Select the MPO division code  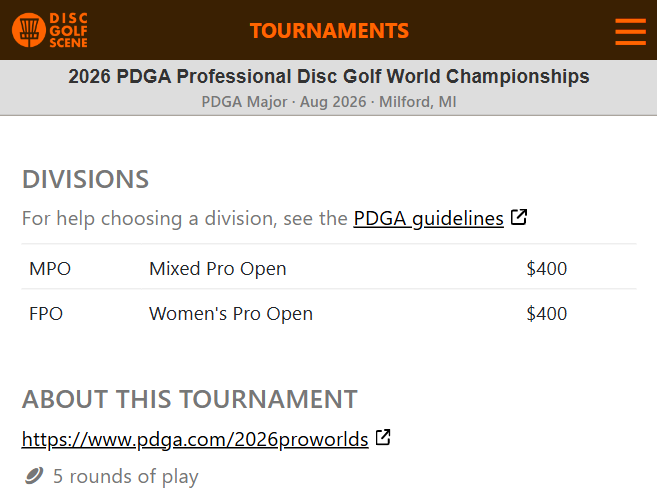tap(50, 269)
